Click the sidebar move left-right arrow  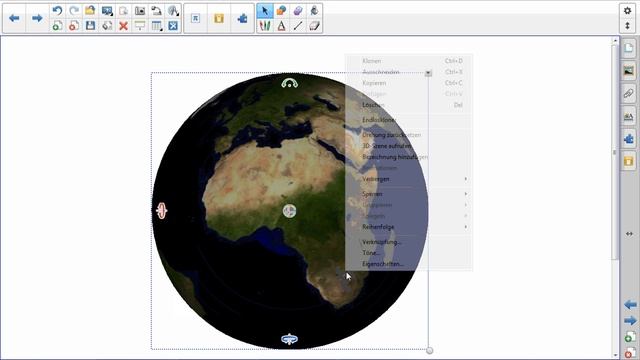point(629,234)
